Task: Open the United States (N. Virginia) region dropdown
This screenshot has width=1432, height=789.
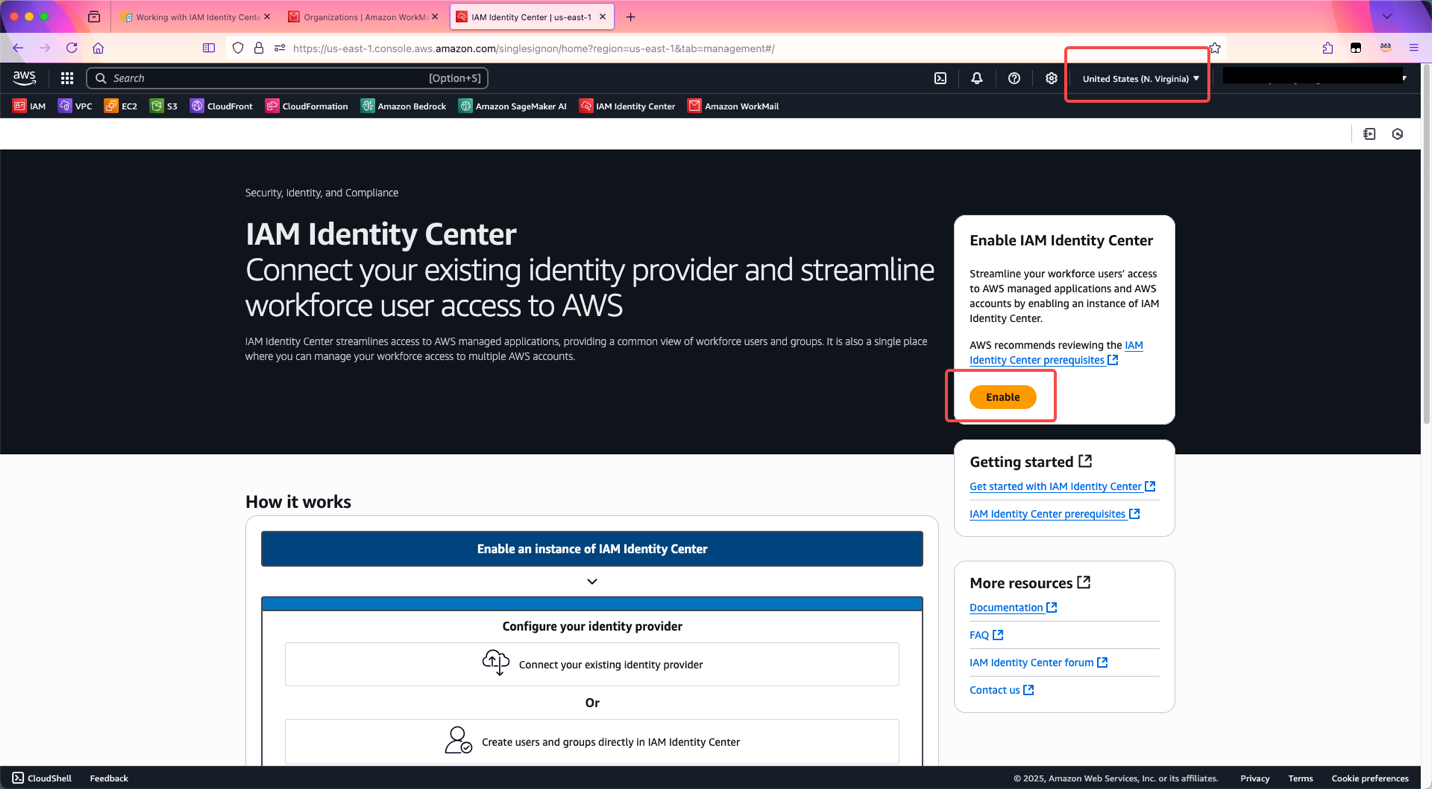Action: (1140, 78)
